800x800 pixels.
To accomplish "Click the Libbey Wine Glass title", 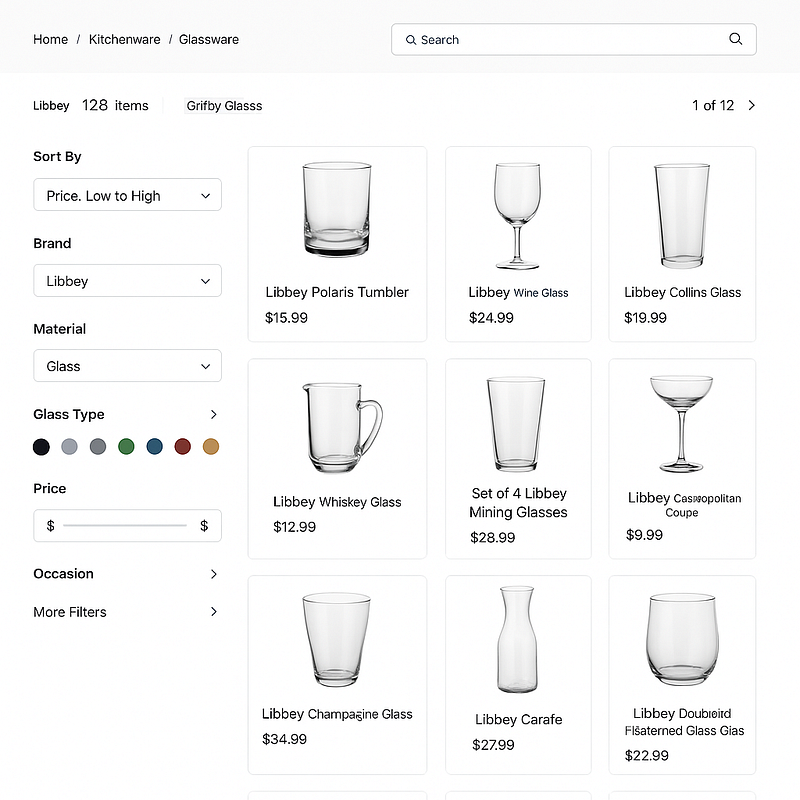I will click(518, 292).
